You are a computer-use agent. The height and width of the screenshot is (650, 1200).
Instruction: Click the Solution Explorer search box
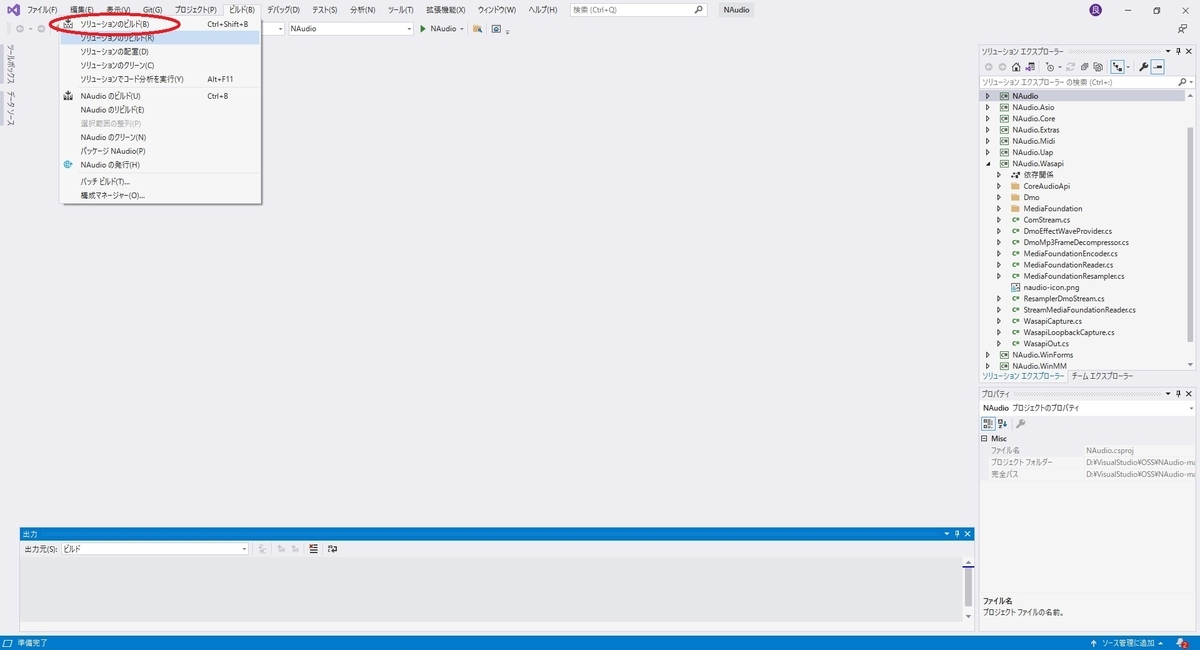tap(1080, 82)
